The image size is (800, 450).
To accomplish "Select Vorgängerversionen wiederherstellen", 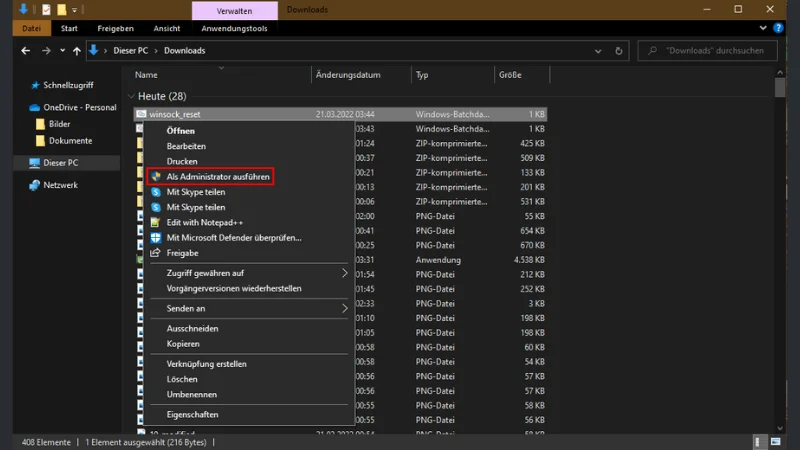I will (234, 288).
